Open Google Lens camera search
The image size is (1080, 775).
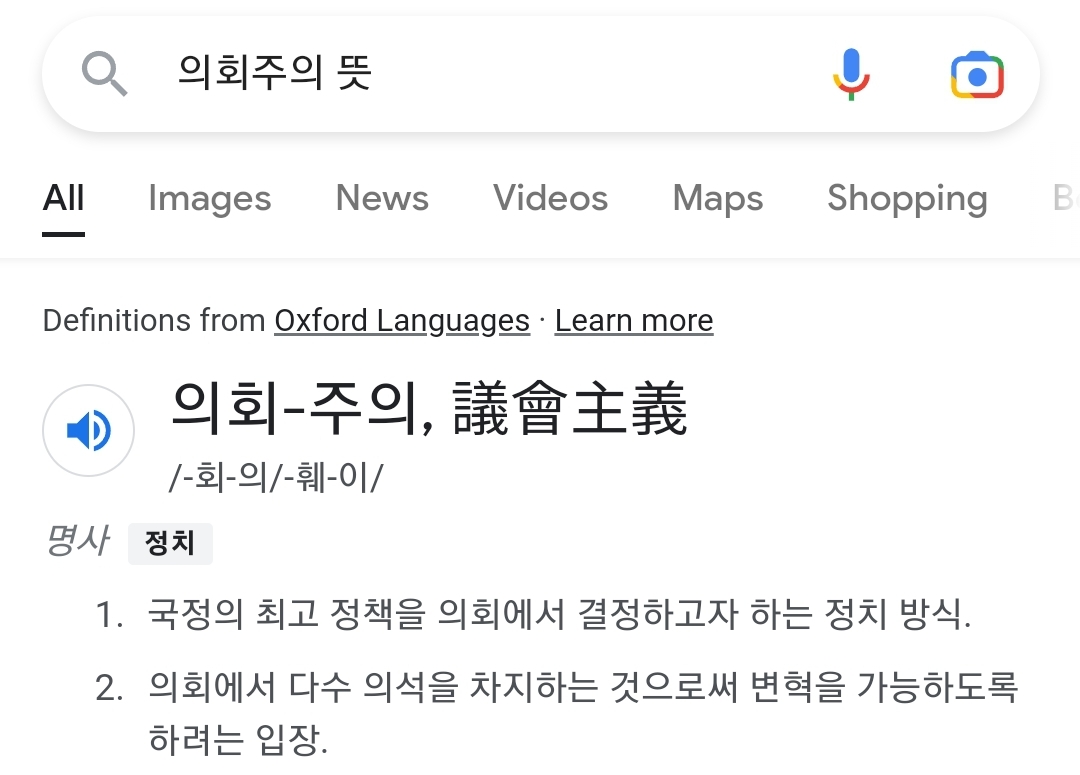coord(977,75)
